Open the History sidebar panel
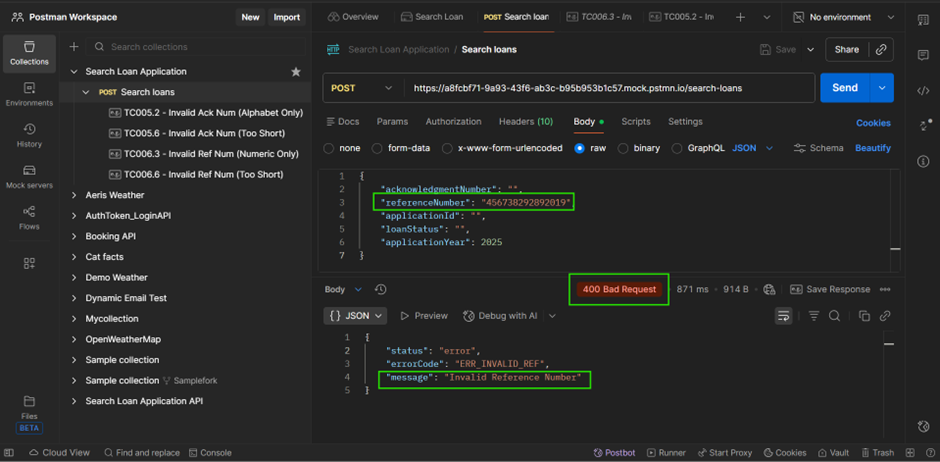Viewport: 940px width, 462px height. coord(29,135)
